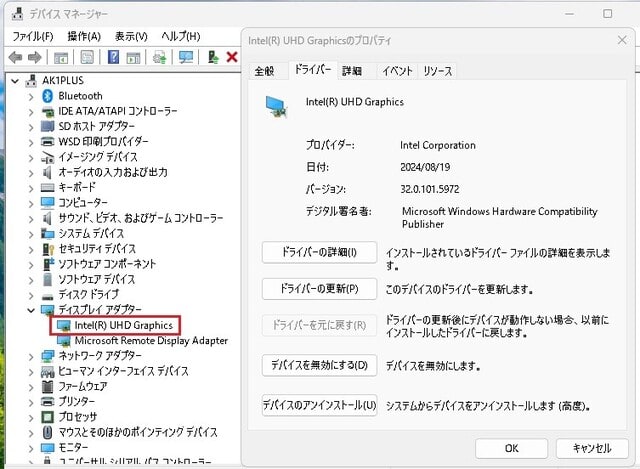This screenshot has width=640, height=469.
Task: Click the forward arrow toolbar icon
Action: (34, 58)
